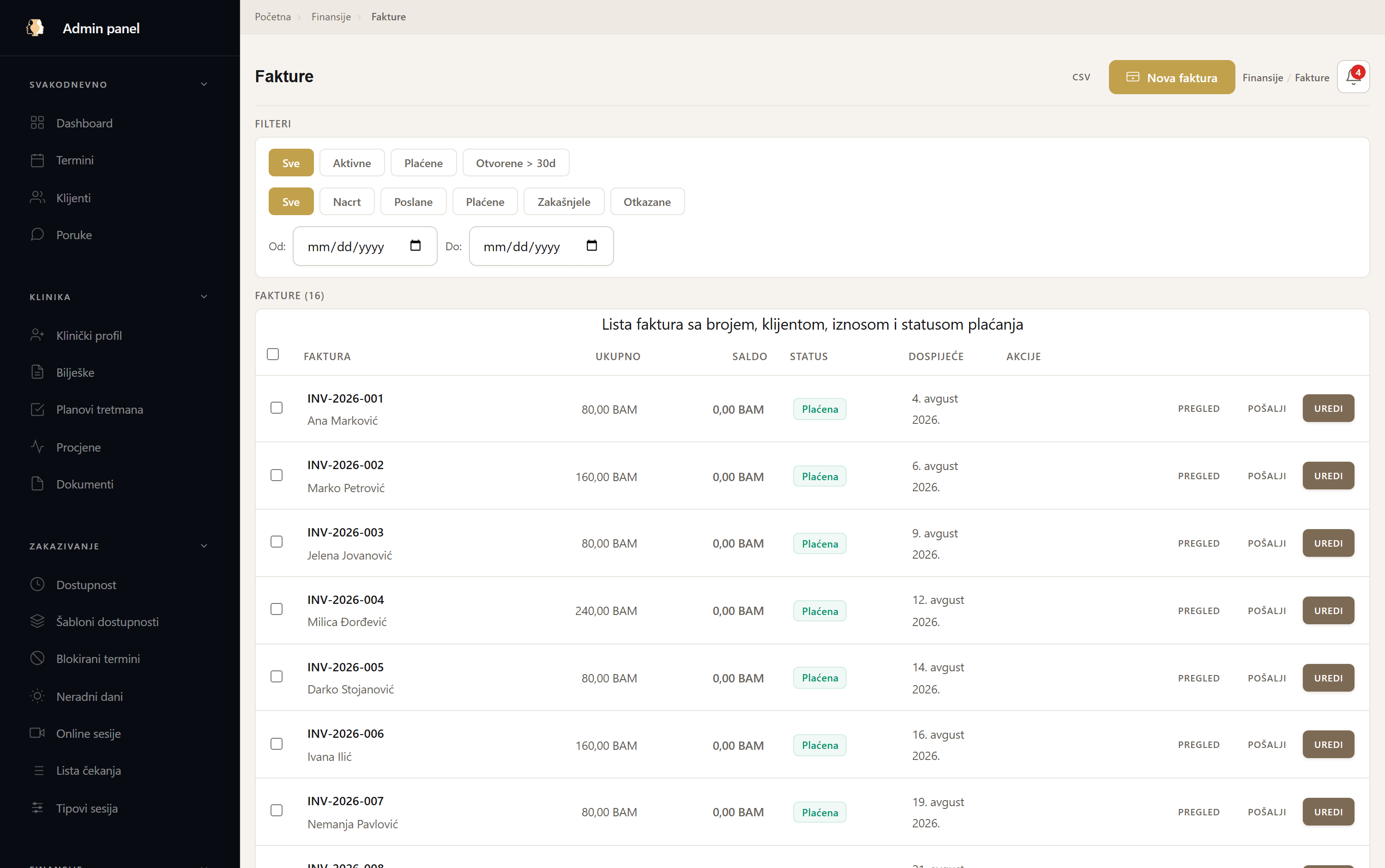The height and width of the screenshot is (868, 1385).
Task: Click invoice number INV-2026-006
Action: [x=345, y=733]
